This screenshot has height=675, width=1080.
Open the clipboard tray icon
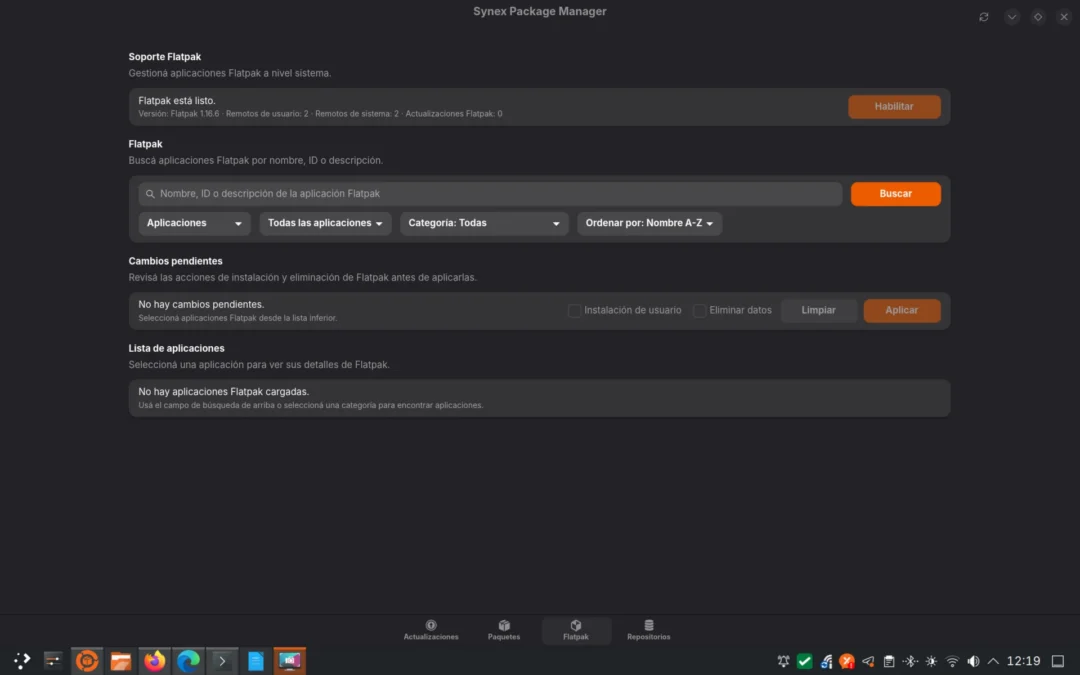click(x=889, y=661)
